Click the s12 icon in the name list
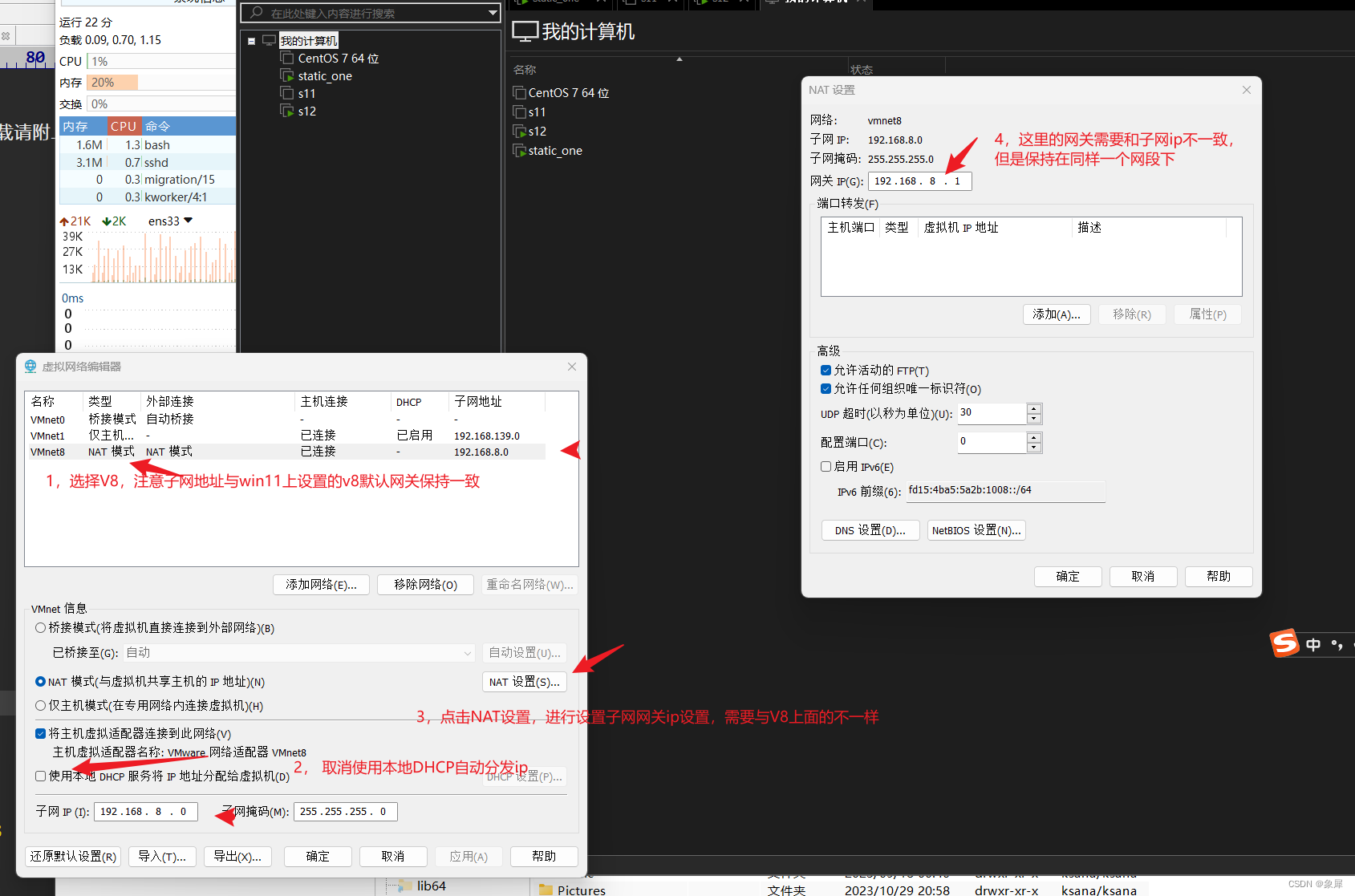1355x896 pixels. point(519,132)
